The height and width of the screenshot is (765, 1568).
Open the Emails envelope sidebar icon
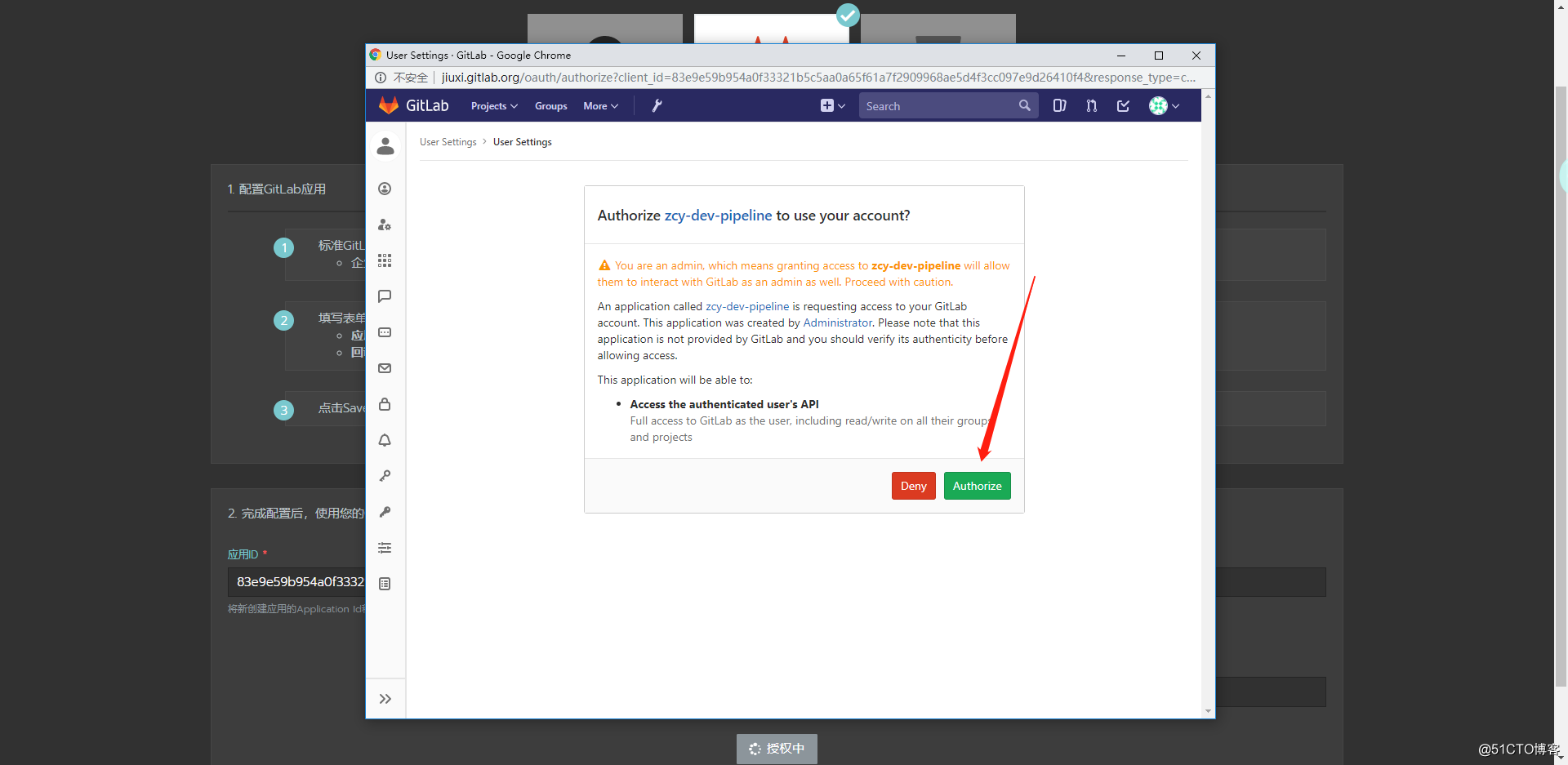385,368
